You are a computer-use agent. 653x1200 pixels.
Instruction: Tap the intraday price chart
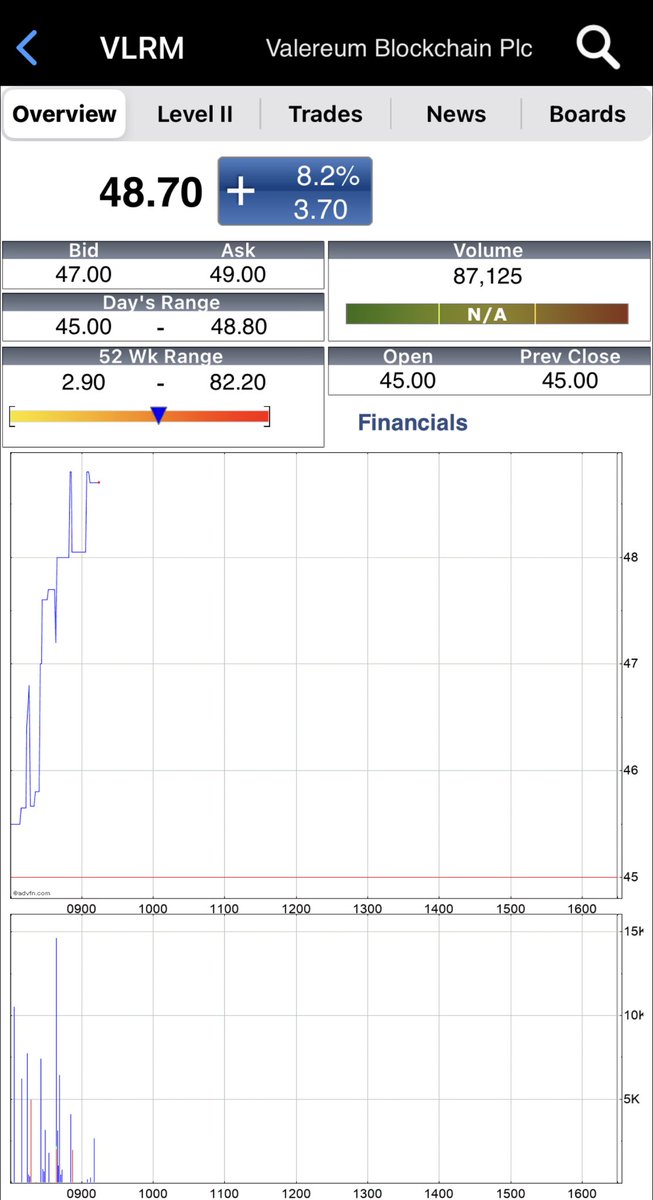tap(316, 676)
